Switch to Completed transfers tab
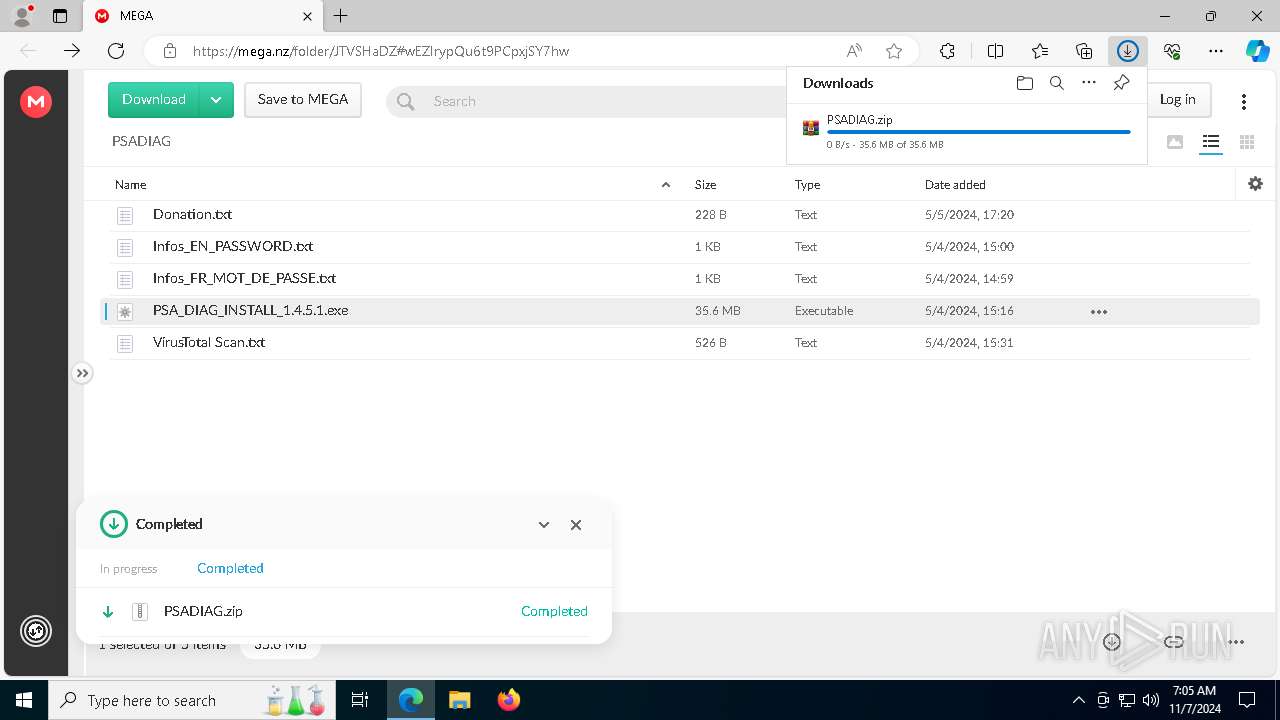 (230, 568)
